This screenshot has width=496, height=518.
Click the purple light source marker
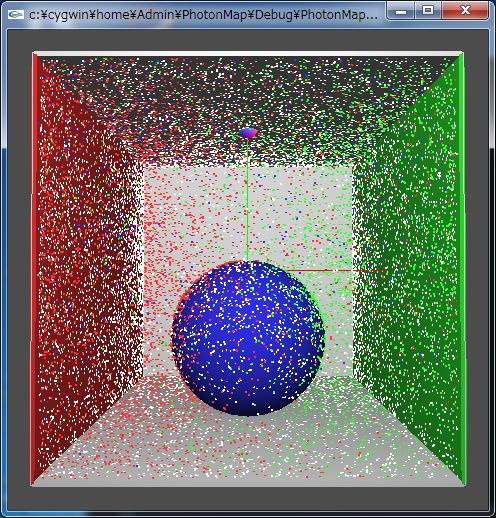248,133
